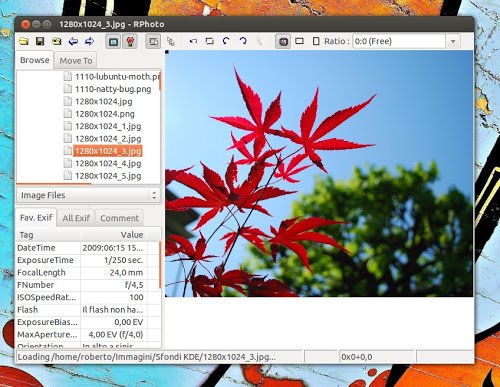Select 1280x1024_4.jpg in file list
This screenshot has height=387, width=500.
click(x=108, y=163)
